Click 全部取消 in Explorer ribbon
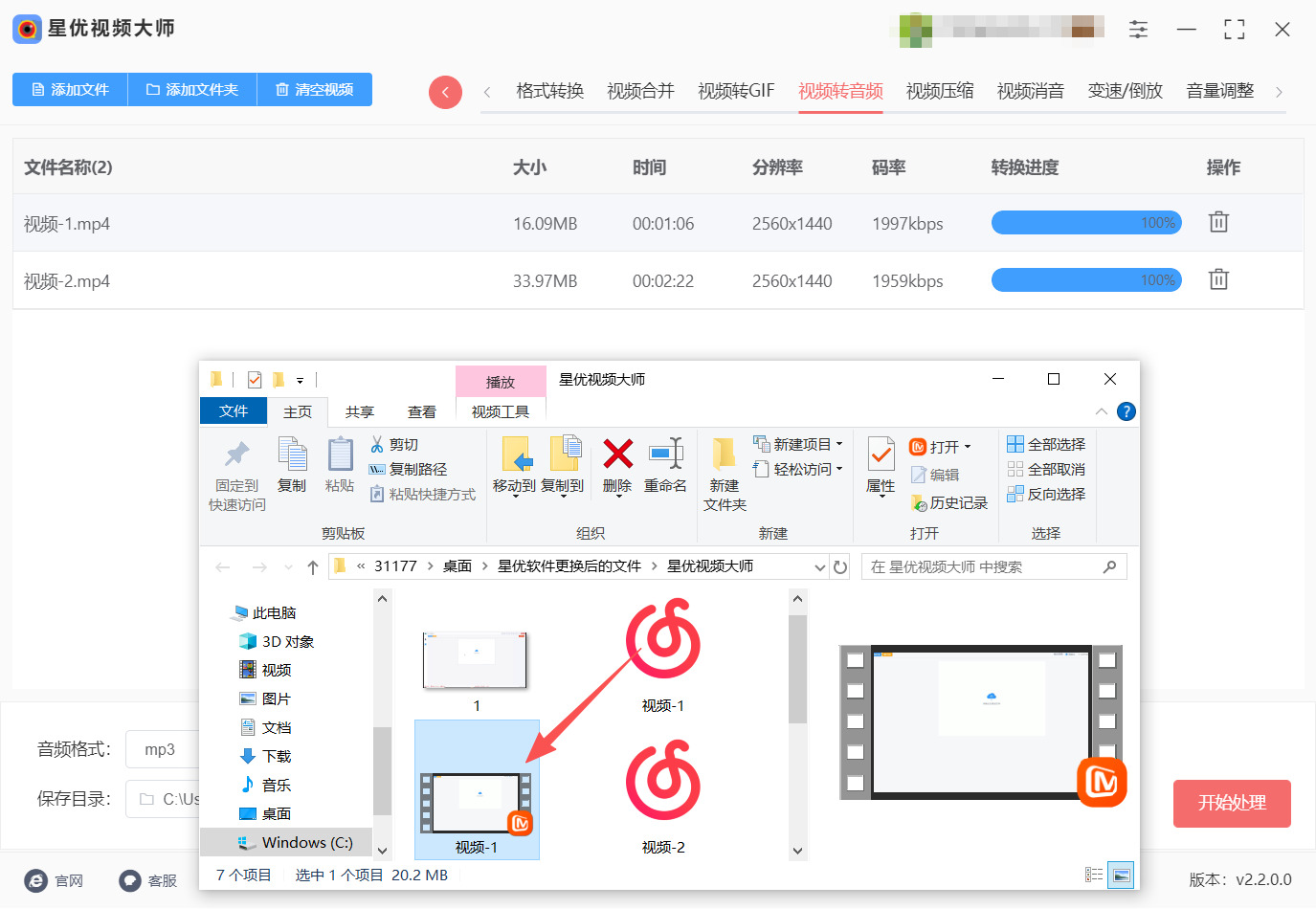Screen dimensions: 1316x909 pos(1046,470)
